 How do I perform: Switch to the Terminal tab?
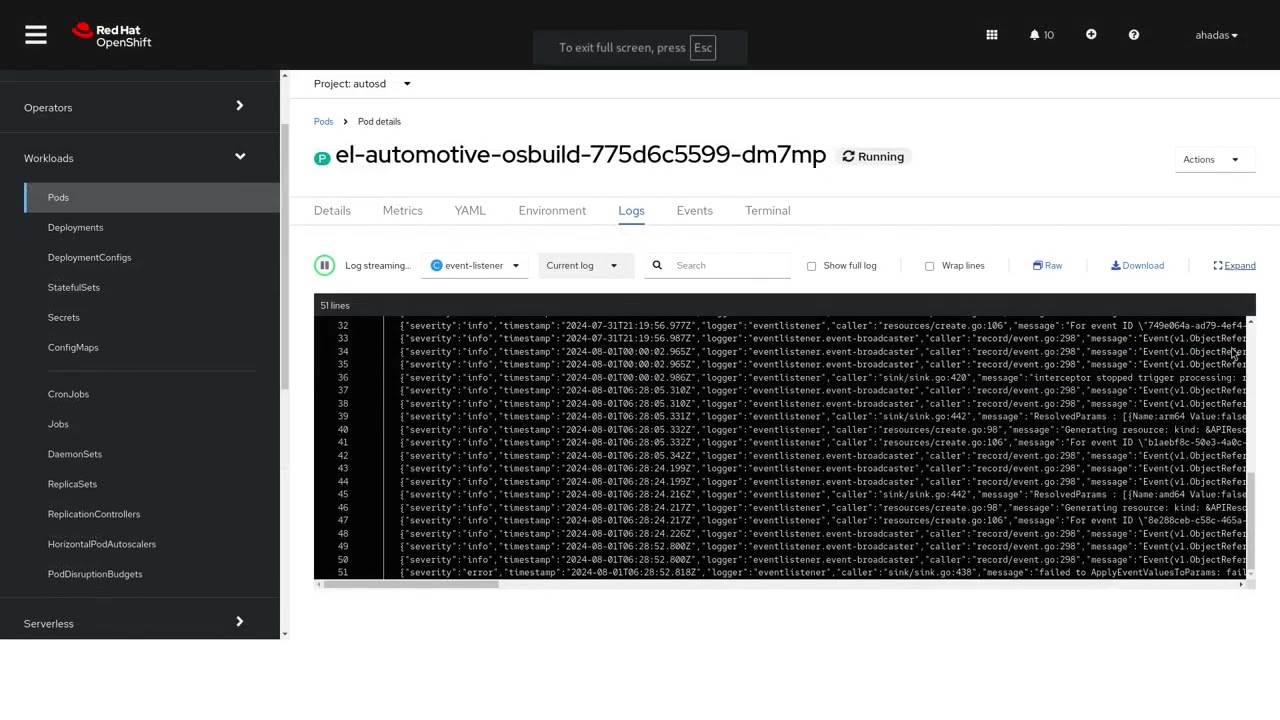(x=767, y=210)
